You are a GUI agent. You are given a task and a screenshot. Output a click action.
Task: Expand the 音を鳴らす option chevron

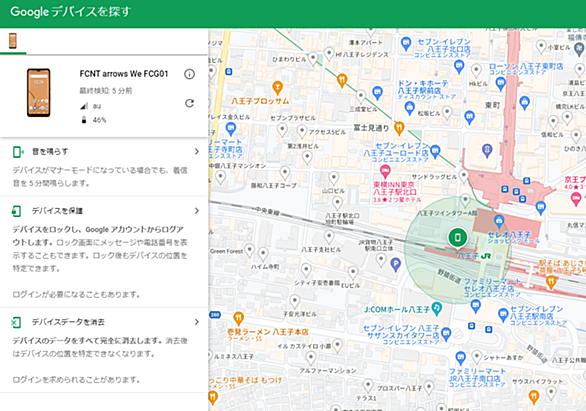pos(197,151)
